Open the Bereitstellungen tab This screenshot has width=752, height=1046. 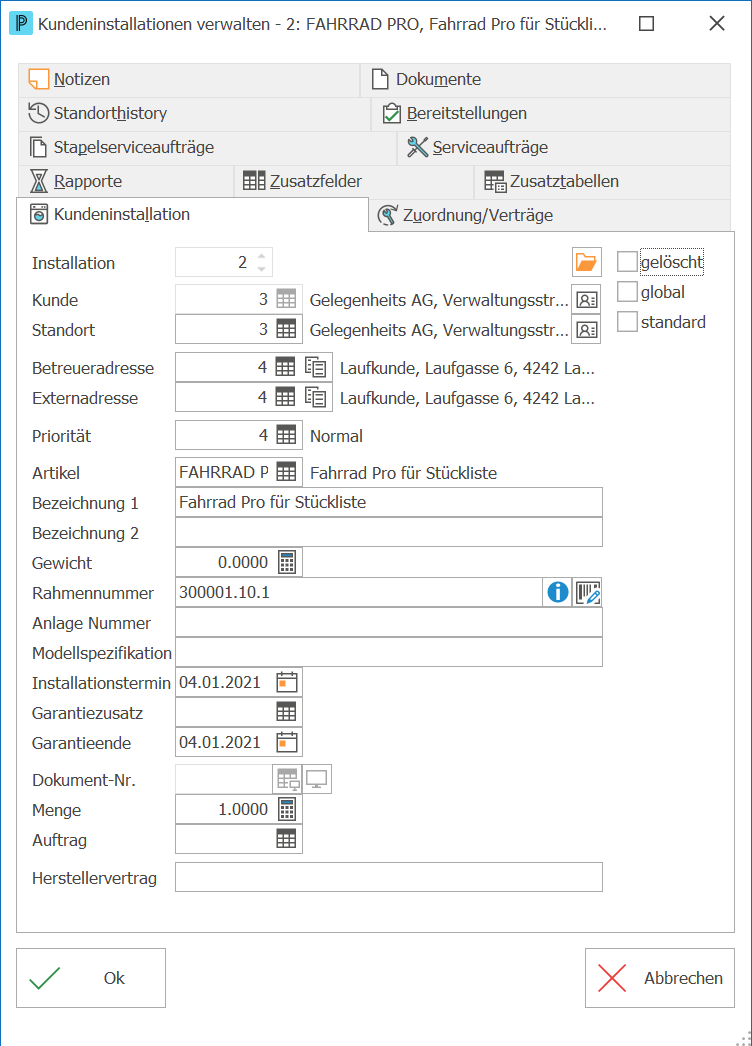click(x=551, y=113)
